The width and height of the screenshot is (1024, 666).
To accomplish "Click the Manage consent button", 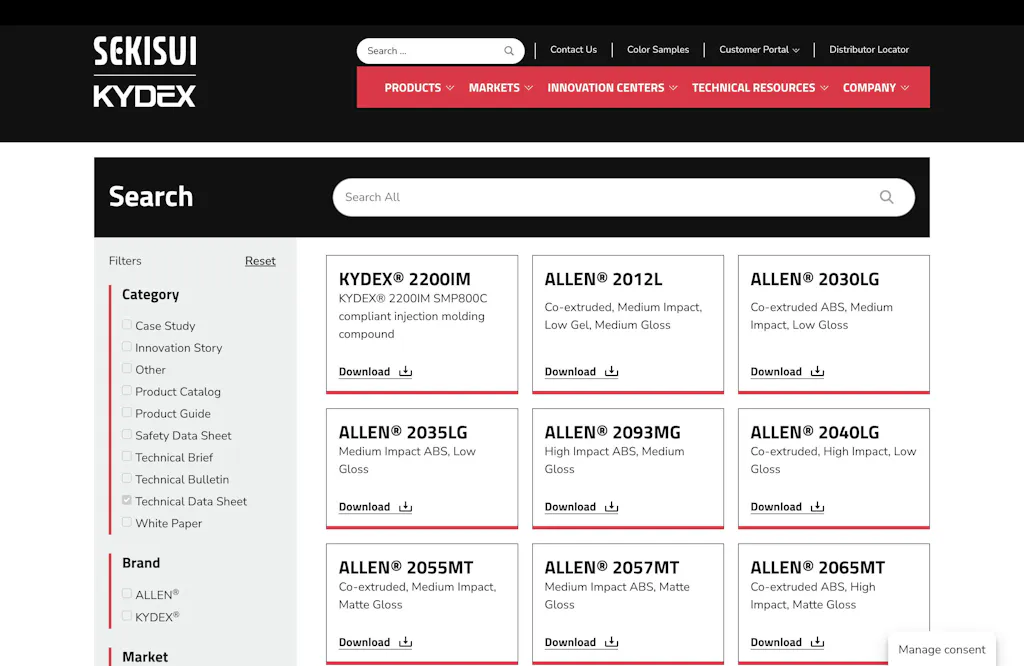I will 942,649.
